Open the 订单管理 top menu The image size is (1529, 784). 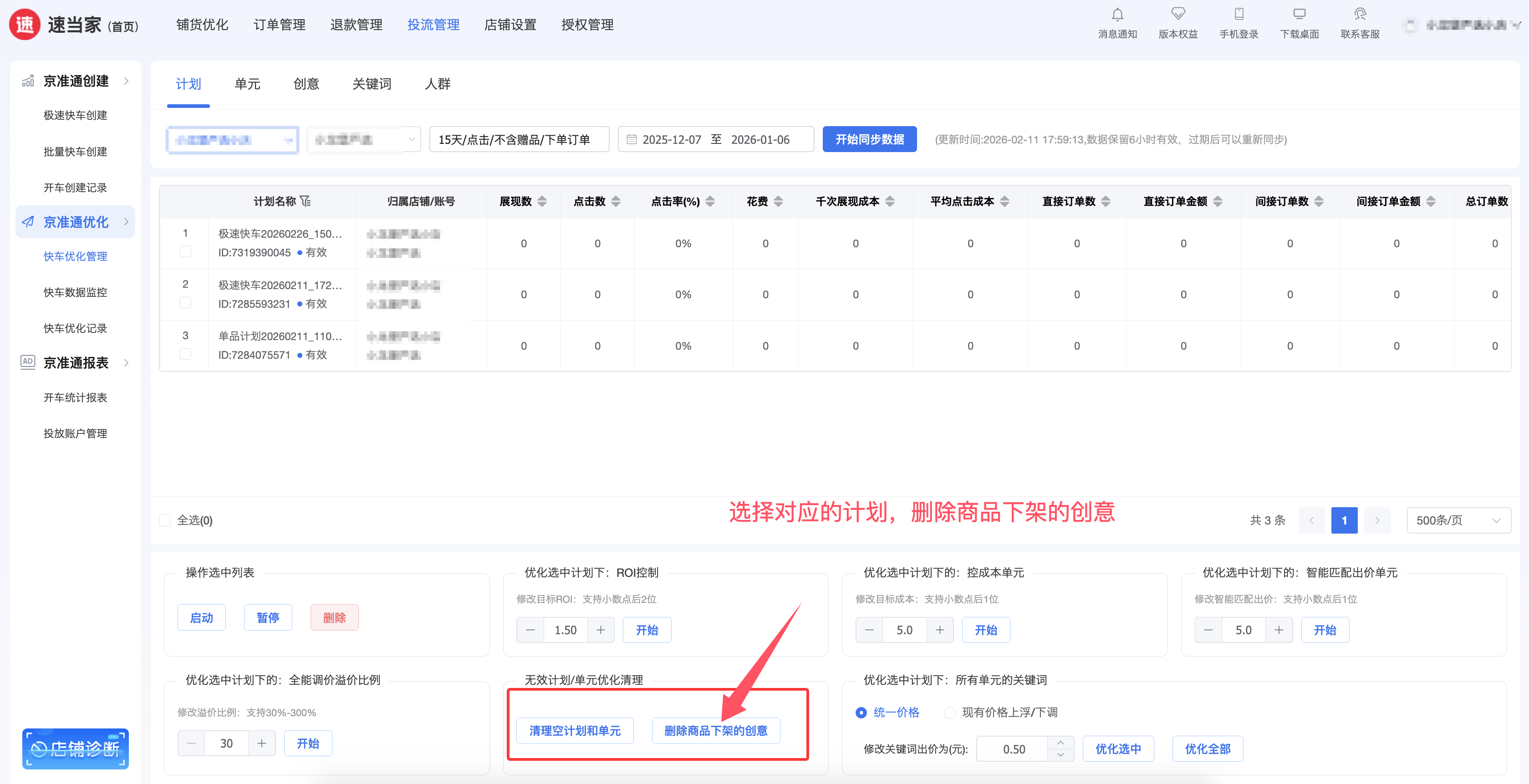click(279, 24)
